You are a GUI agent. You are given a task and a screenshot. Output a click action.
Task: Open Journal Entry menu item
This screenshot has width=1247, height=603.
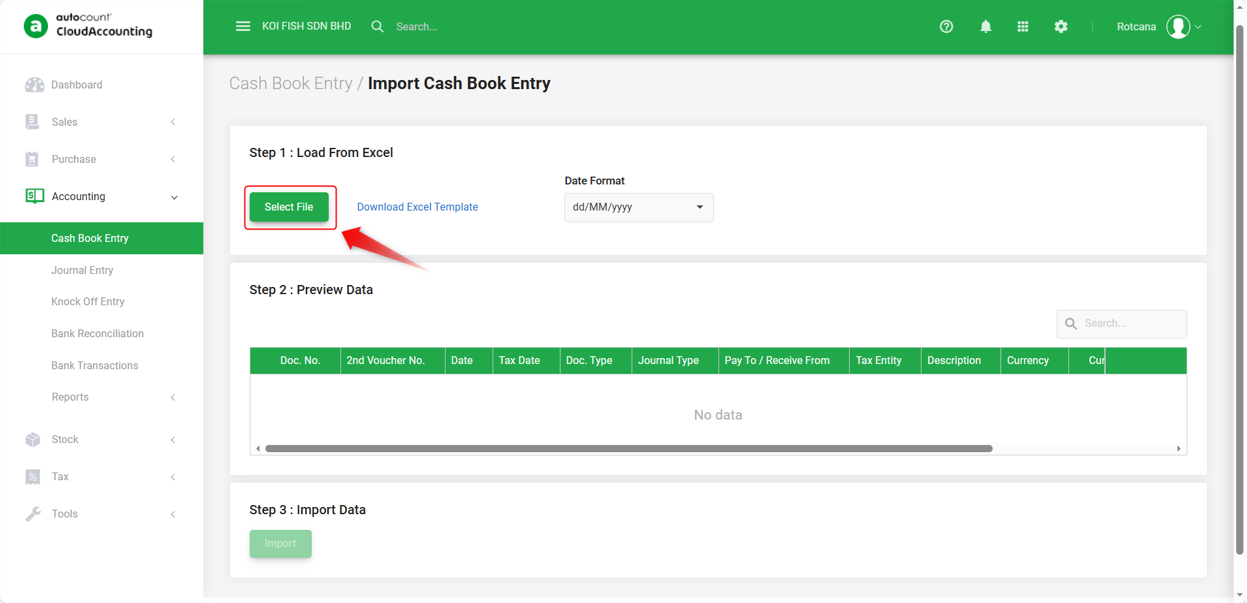coord(82,270)
